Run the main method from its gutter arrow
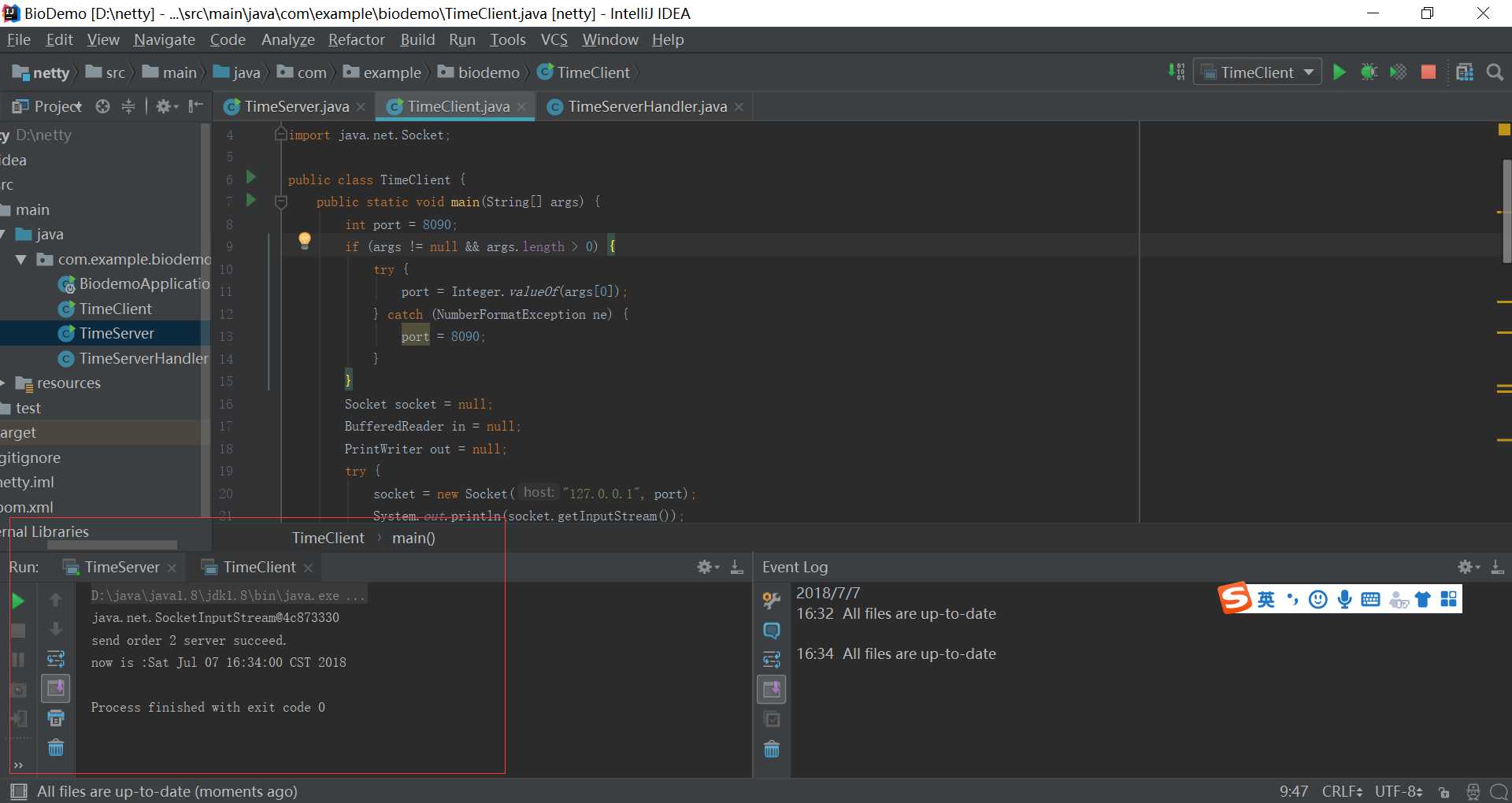 tap(251, 200)
